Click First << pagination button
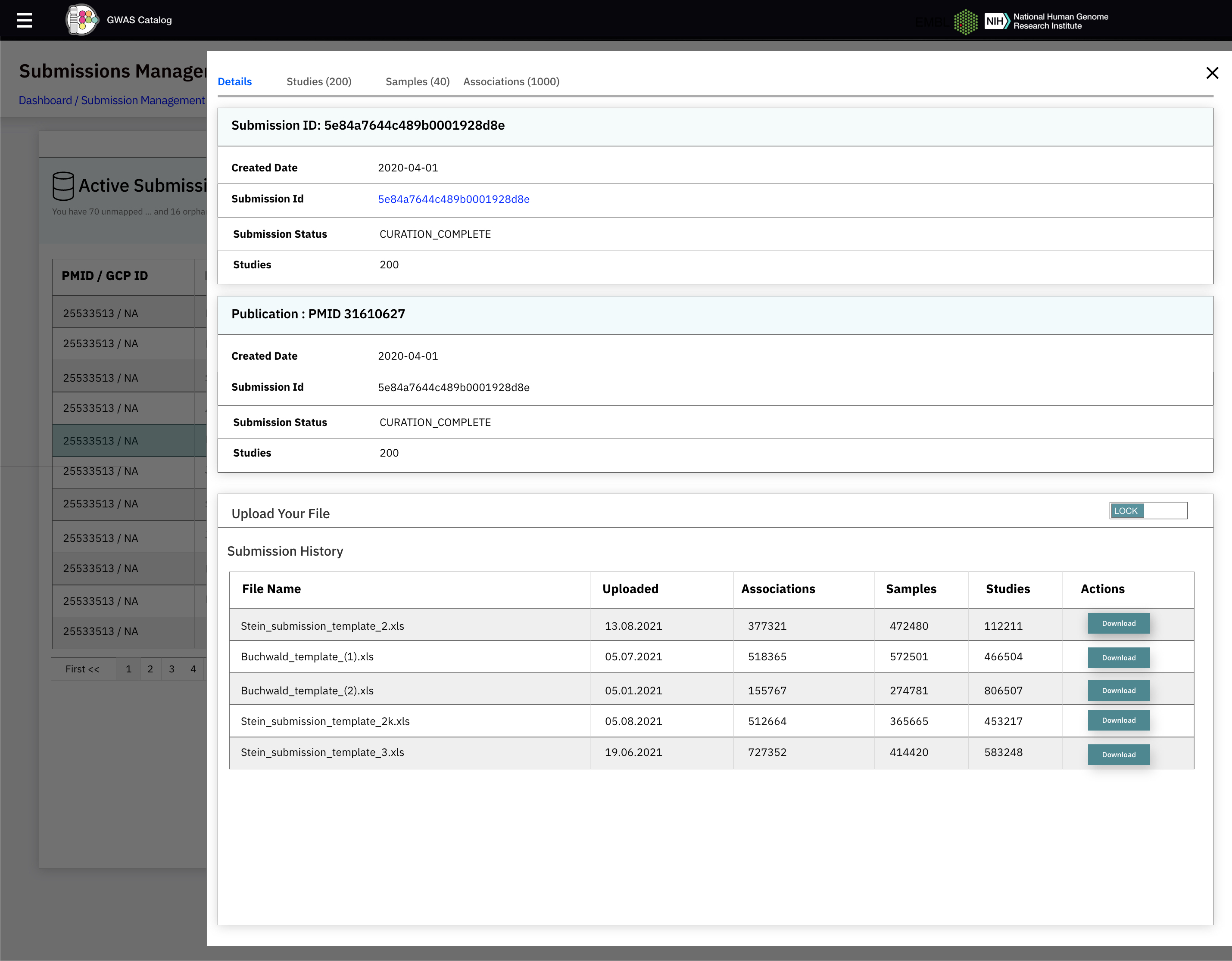Image resolution: width=1232 pixels, height=961 pixels. 83,669
